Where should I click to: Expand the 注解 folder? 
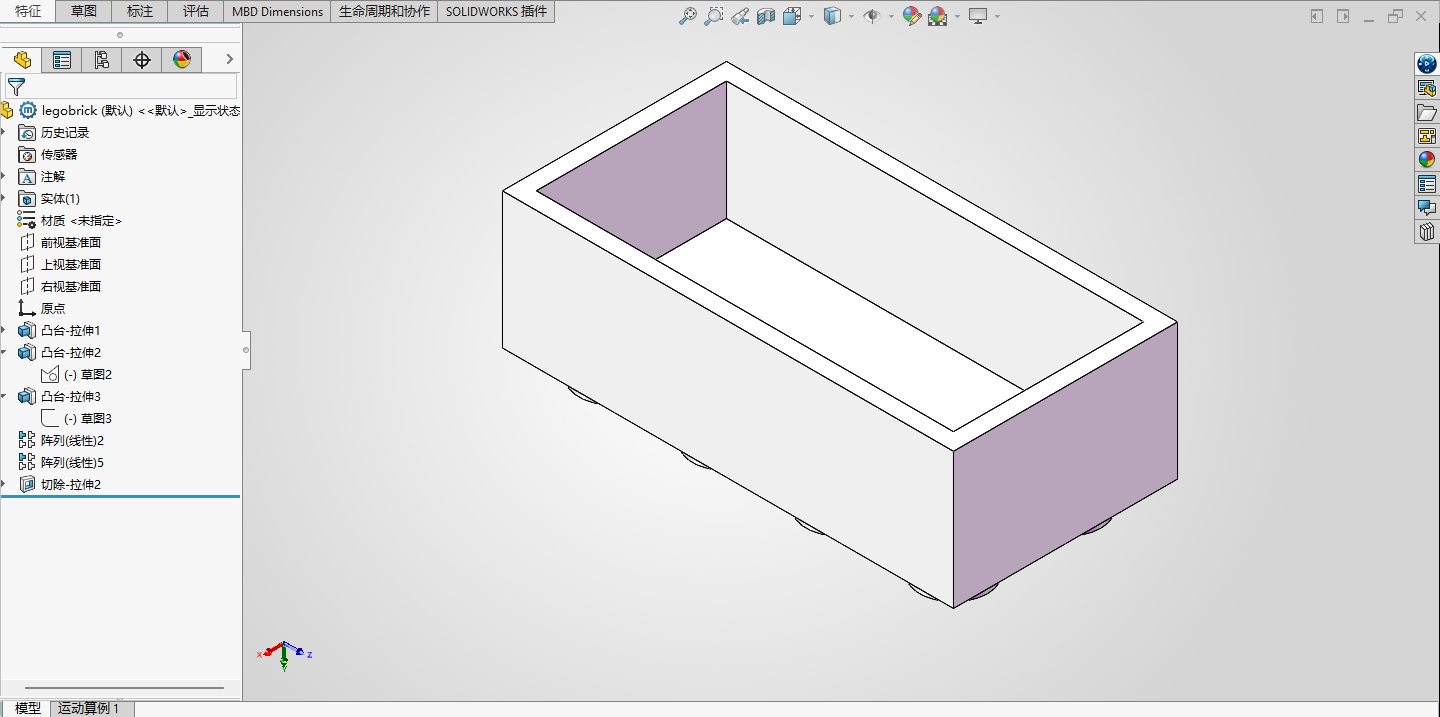(4, 177)
